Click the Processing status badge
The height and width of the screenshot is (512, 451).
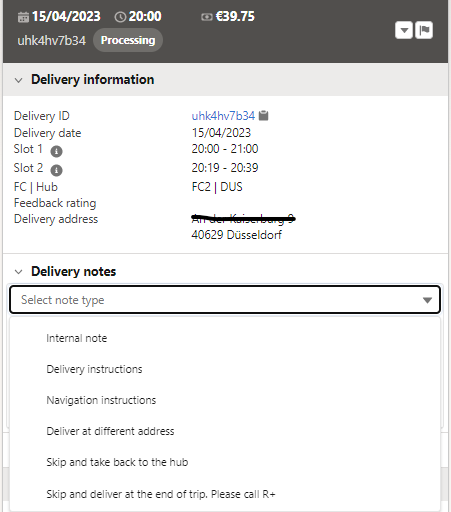[x=128, y=40]
